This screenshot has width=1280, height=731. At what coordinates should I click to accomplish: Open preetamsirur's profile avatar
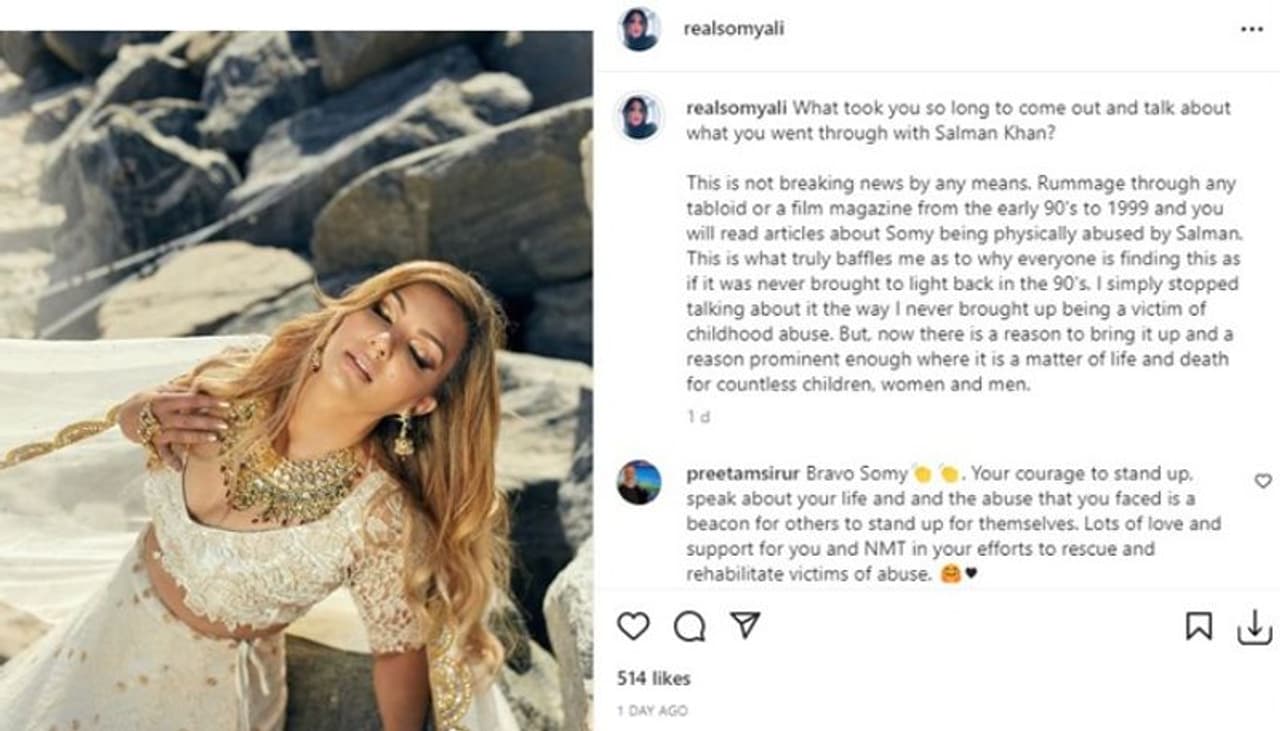coord(639,482)
